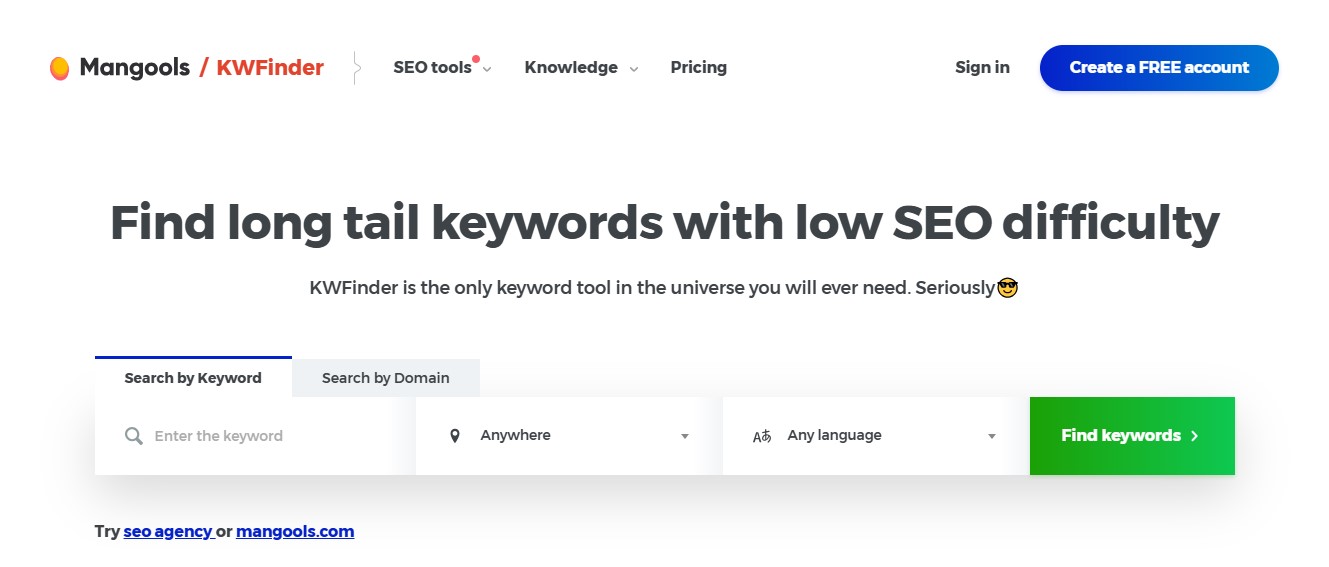Viewport: 1329px width, 567px height.
Task: Click the Mangools orange logo icon
Action: pyautogui.click(x=59, y=68)
